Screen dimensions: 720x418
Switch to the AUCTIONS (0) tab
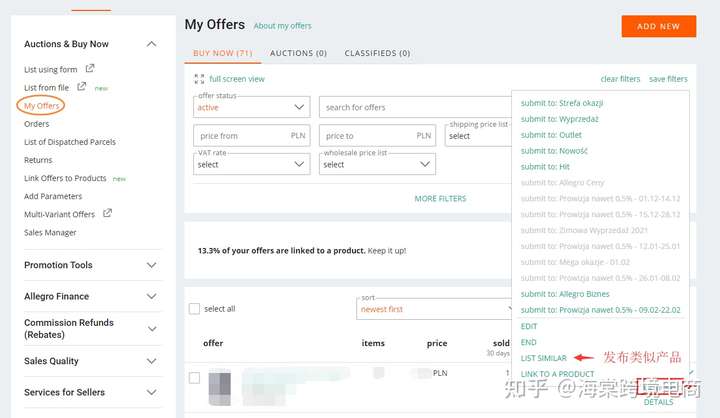(298, 53)
